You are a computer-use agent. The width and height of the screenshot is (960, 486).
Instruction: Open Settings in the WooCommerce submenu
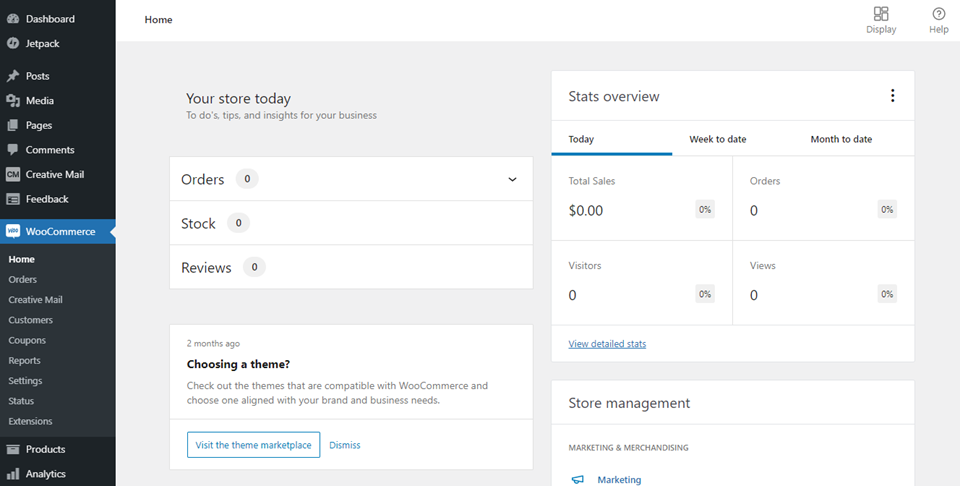(x=25, y=381)
